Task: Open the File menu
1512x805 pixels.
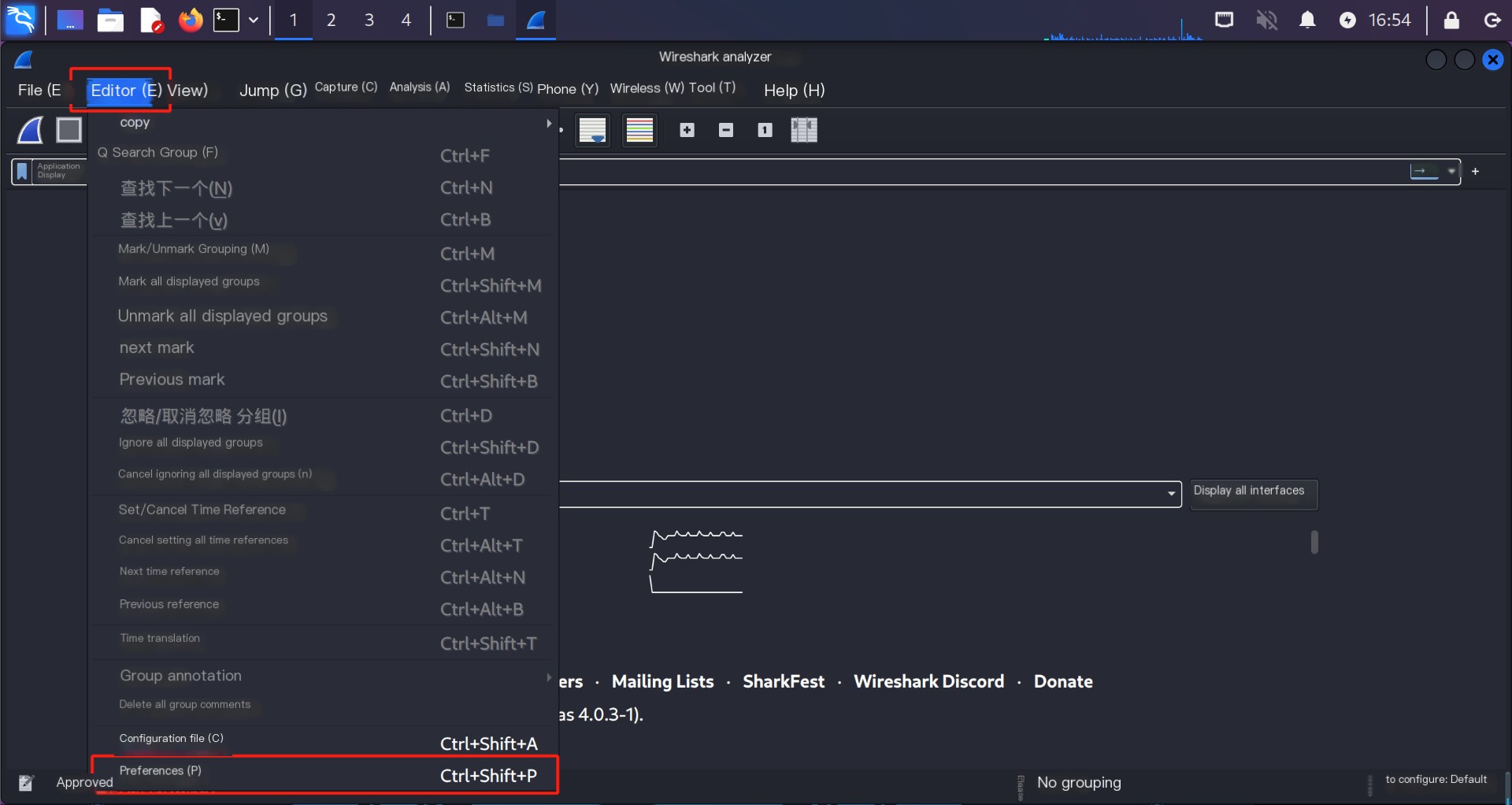Action: 39,90
